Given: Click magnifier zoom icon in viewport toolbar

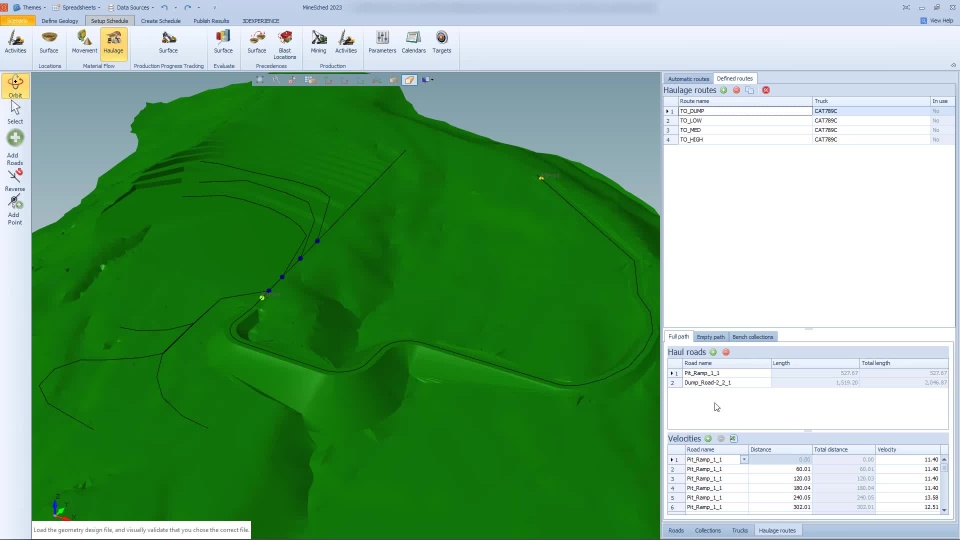Looking at the screenshot, I should 276,80.
